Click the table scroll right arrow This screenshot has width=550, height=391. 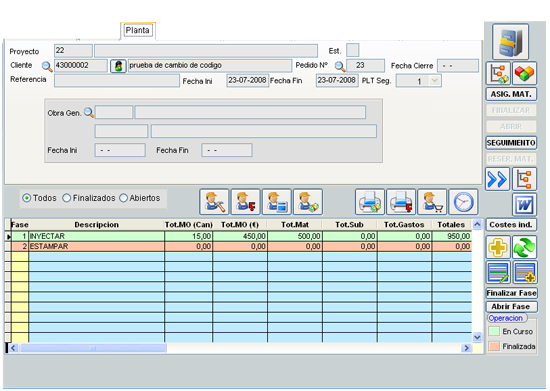[467, 348]
